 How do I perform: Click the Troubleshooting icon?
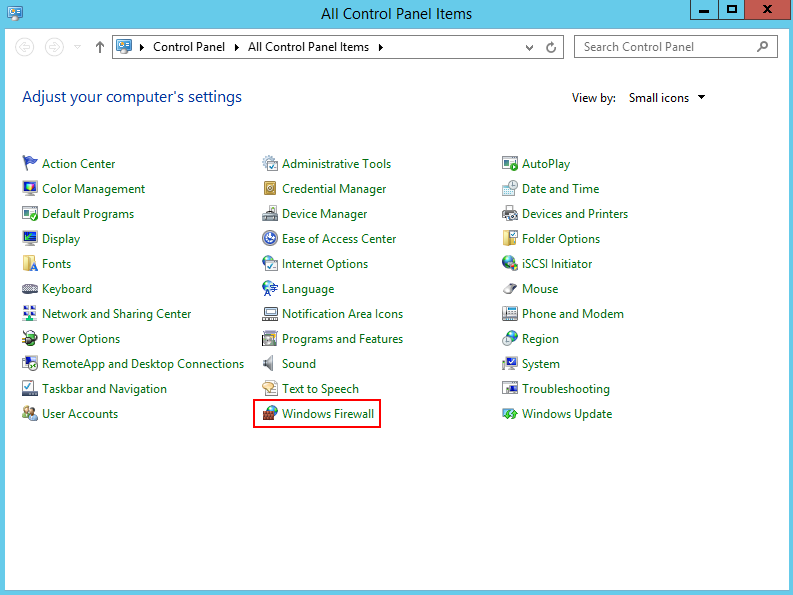click(510, 388)
